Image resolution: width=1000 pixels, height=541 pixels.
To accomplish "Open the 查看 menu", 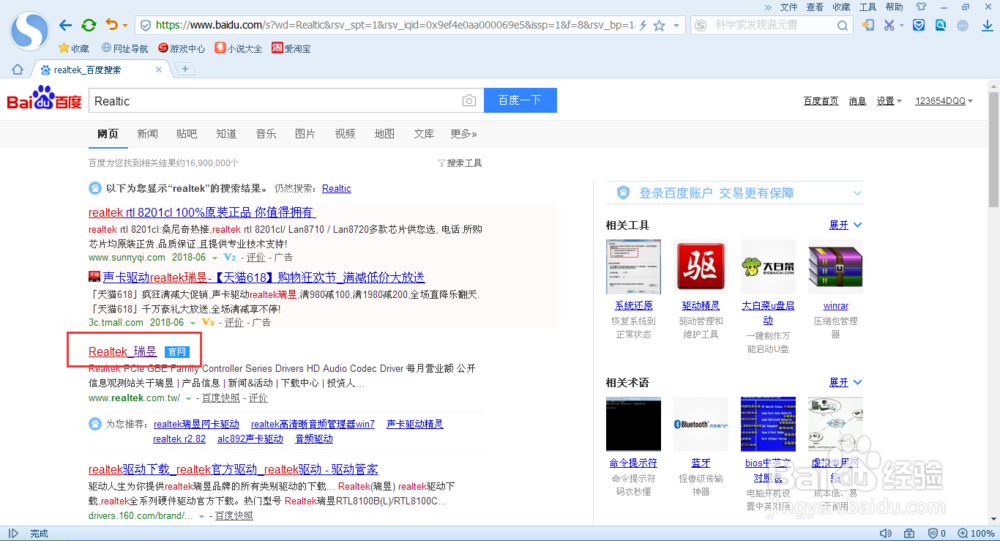I will (814, 7).
